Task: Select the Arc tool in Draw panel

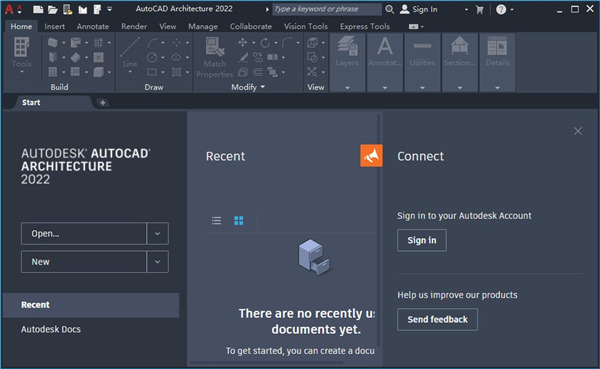Action: (152, 42)
